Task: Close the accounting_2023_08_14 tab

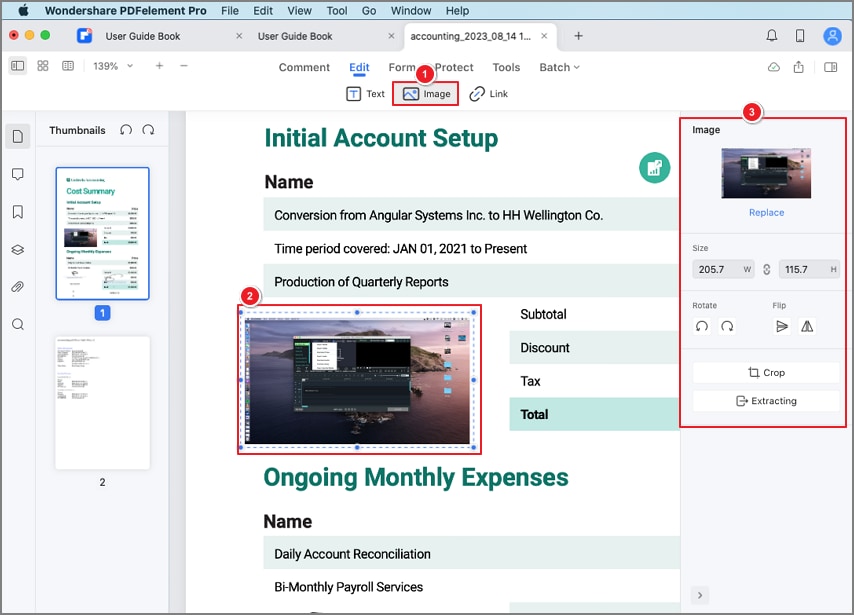Action: pyautogui.click(x=544, y=36)
